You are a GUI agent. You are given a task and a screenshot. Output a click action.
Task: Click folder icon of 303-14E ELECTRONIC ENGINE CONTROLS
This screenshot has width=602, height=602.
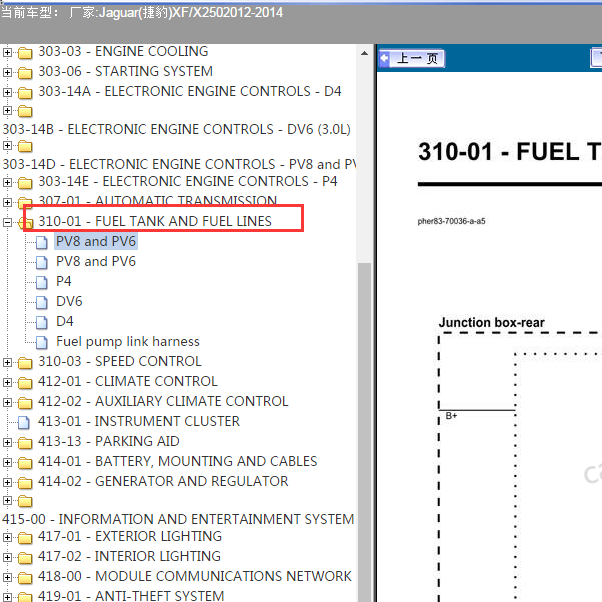[25, 183]
